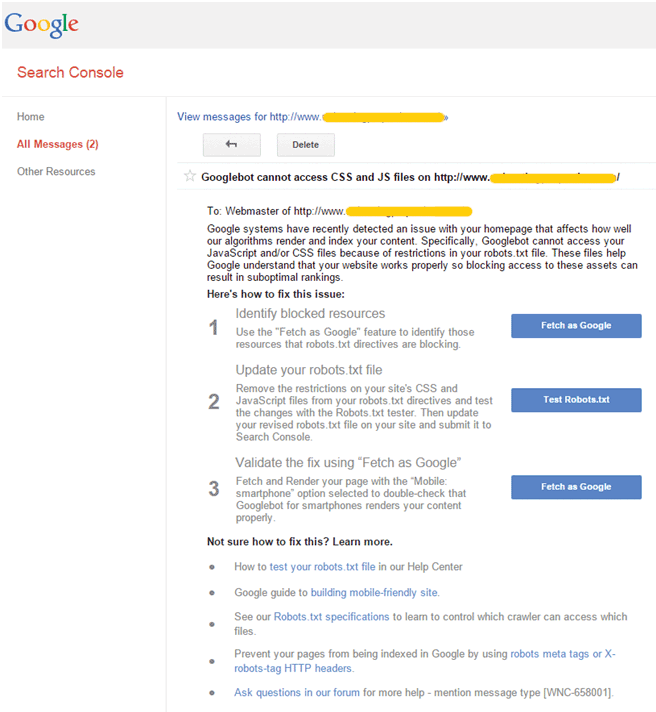Image resolution: width=656 pixels, height=712 pixels.
Task: Open View messages for site link
Action: (312, 117)
